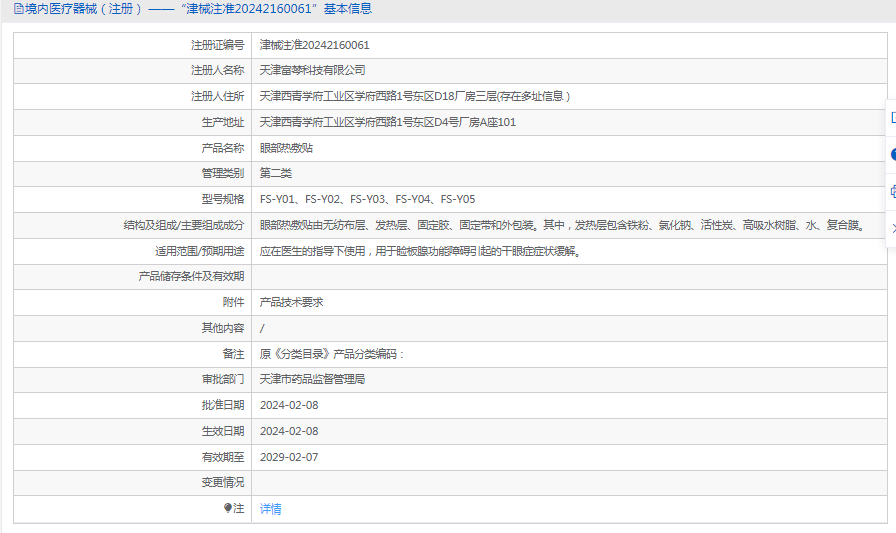Click the marker icon beside the 注 label
Screen dimensions: 896x533
pyautogui.click(x=228, y=509)
